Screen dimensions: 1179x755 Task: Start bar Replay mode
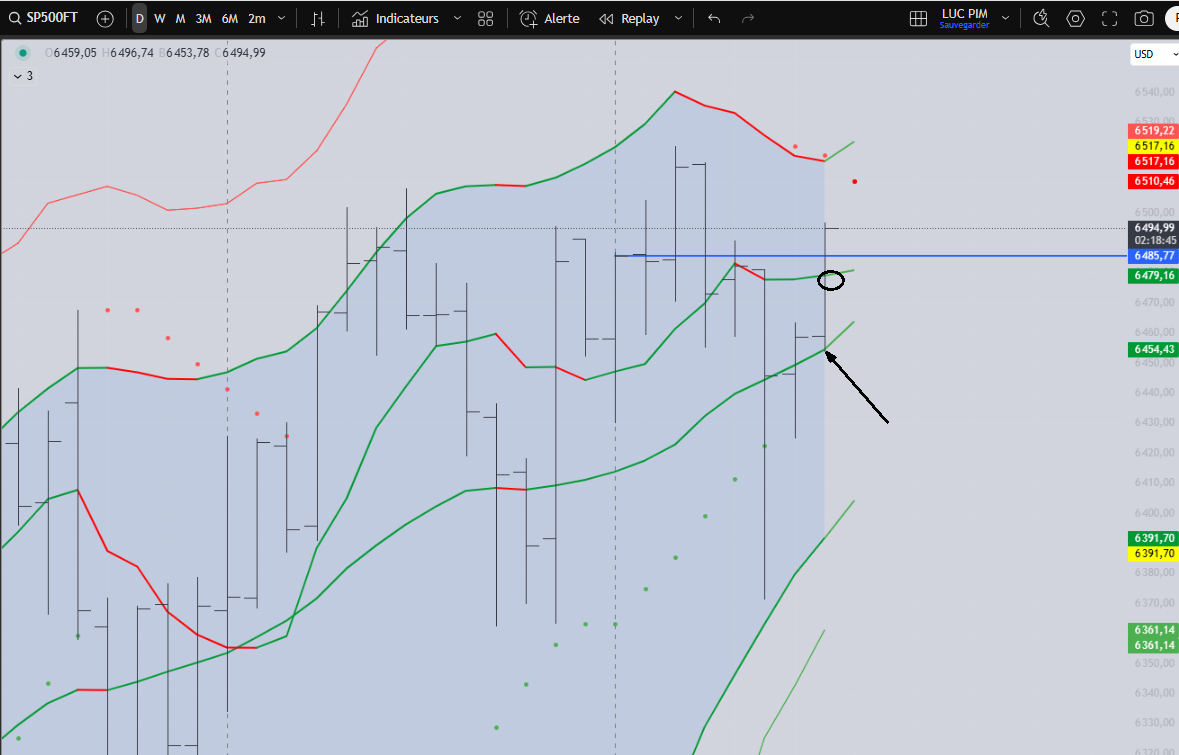(629, 19)
